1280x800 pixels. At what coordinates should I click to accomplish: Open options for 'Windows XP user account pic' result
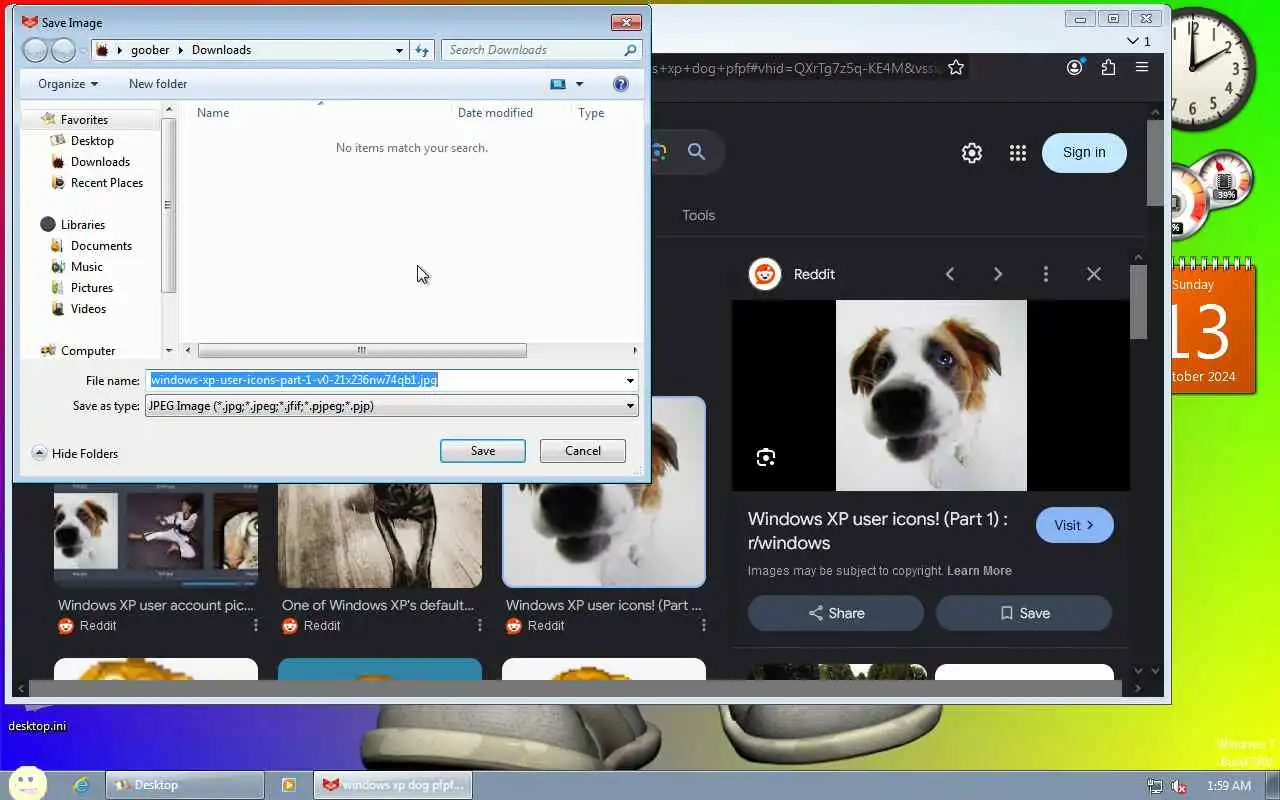(x=256, y=625)
